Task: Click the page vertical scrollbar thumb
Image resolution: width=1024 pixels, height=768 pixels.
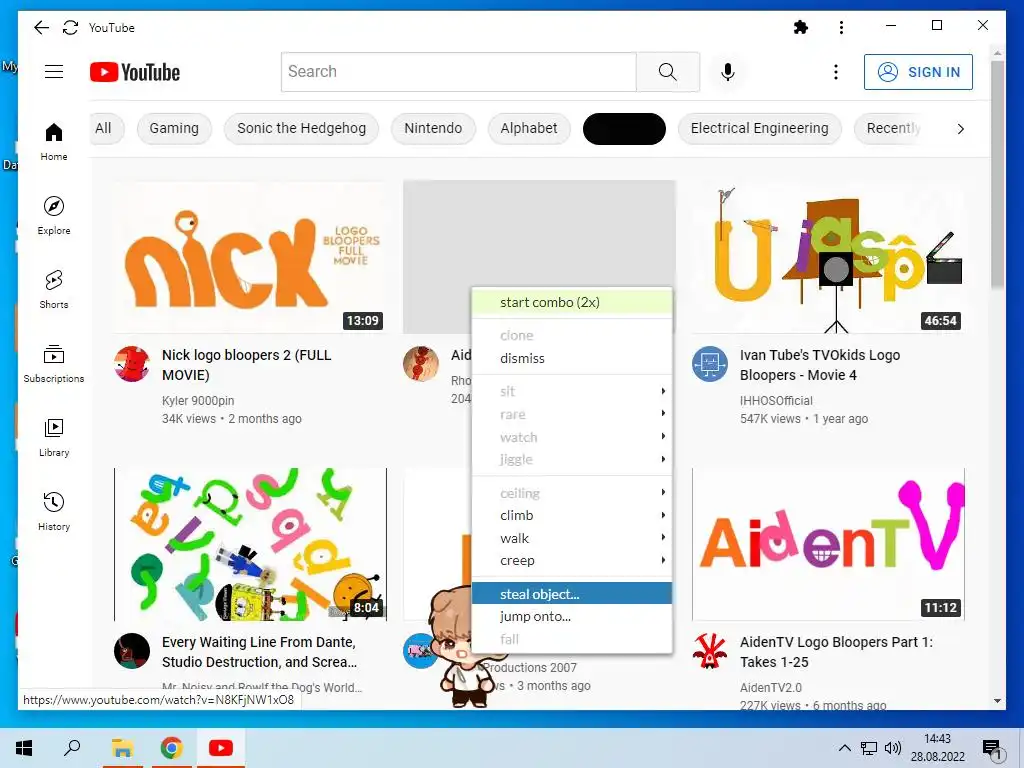Action: (x=997, y=174)
